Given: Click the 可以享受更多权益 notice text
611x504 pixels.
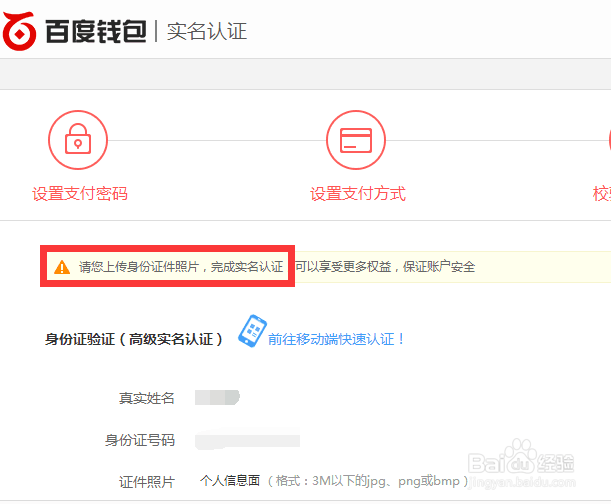Looking at the screenshot, I should (x=343, y=267).
